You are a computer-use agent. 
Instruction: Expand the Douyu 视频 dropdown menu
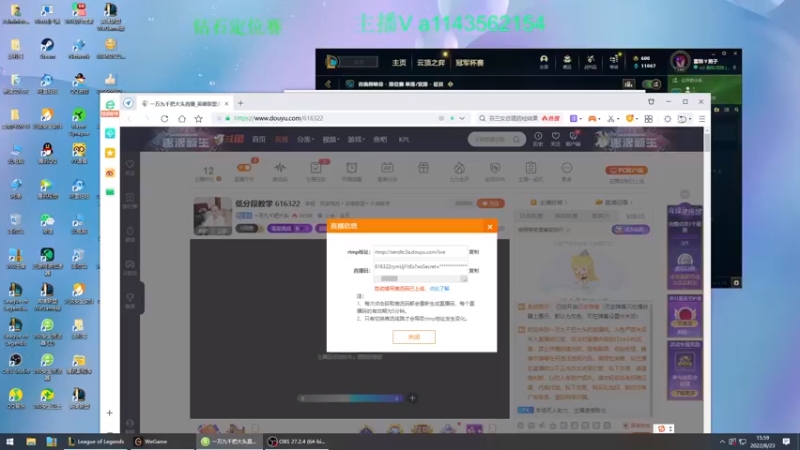331,139
